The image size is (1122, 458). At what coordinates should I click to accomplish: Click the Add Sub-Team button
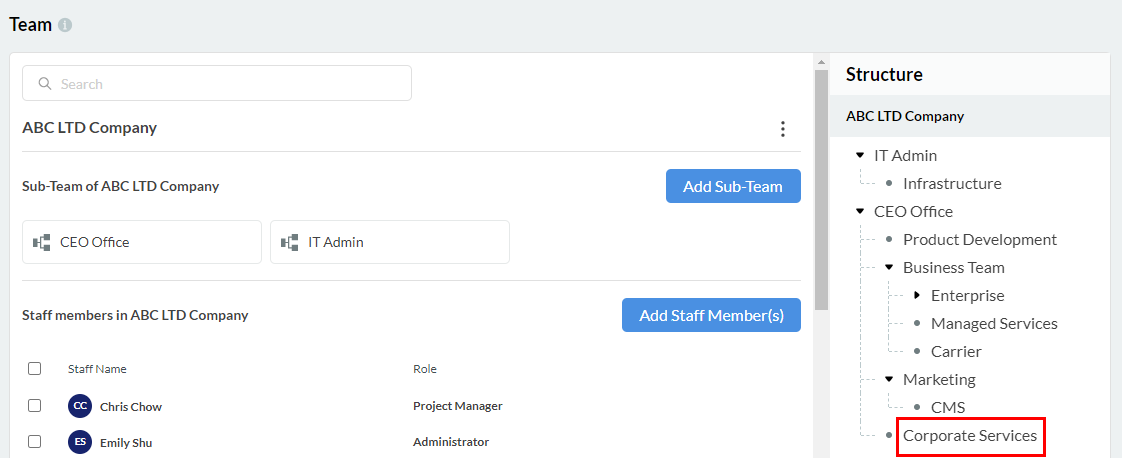(x=733, y=186)
